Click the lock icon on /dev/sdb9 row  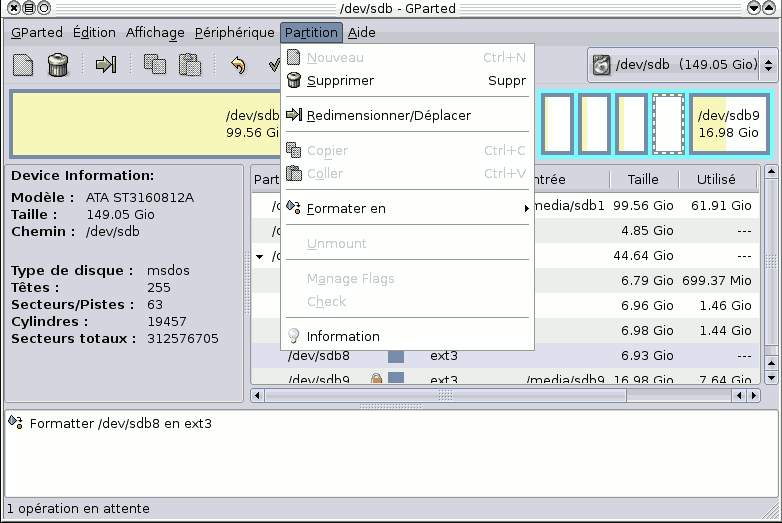377,379
